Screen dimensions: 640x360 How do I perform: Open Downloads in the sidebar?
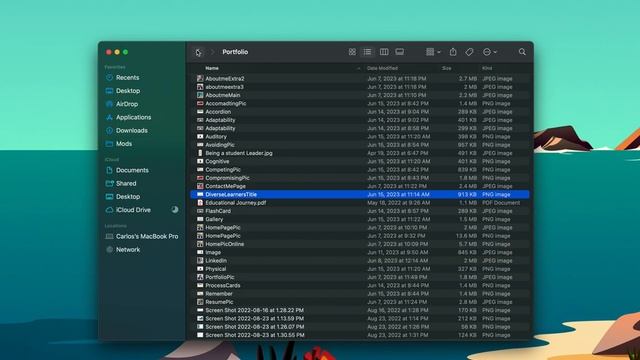pyautogui.click(x=131, y=131)
